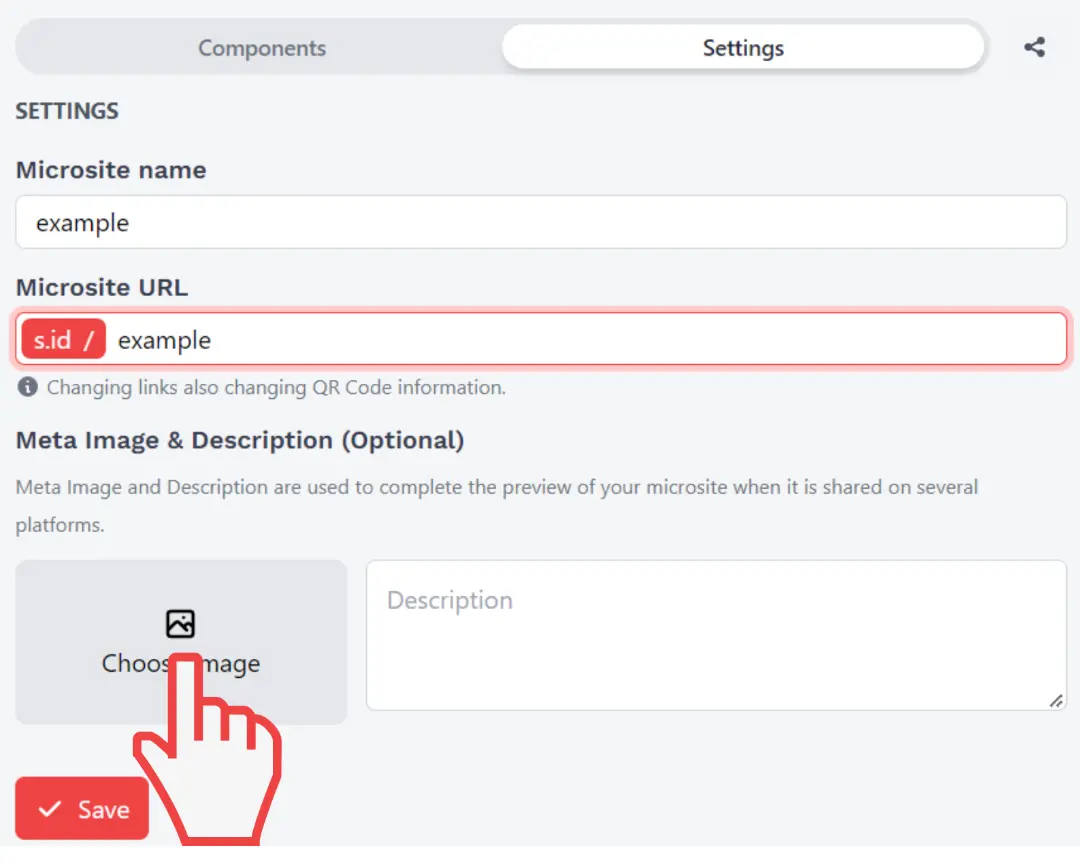
Task: Click the checkmark icon on the Save button
Action: [x=50, y=809]
